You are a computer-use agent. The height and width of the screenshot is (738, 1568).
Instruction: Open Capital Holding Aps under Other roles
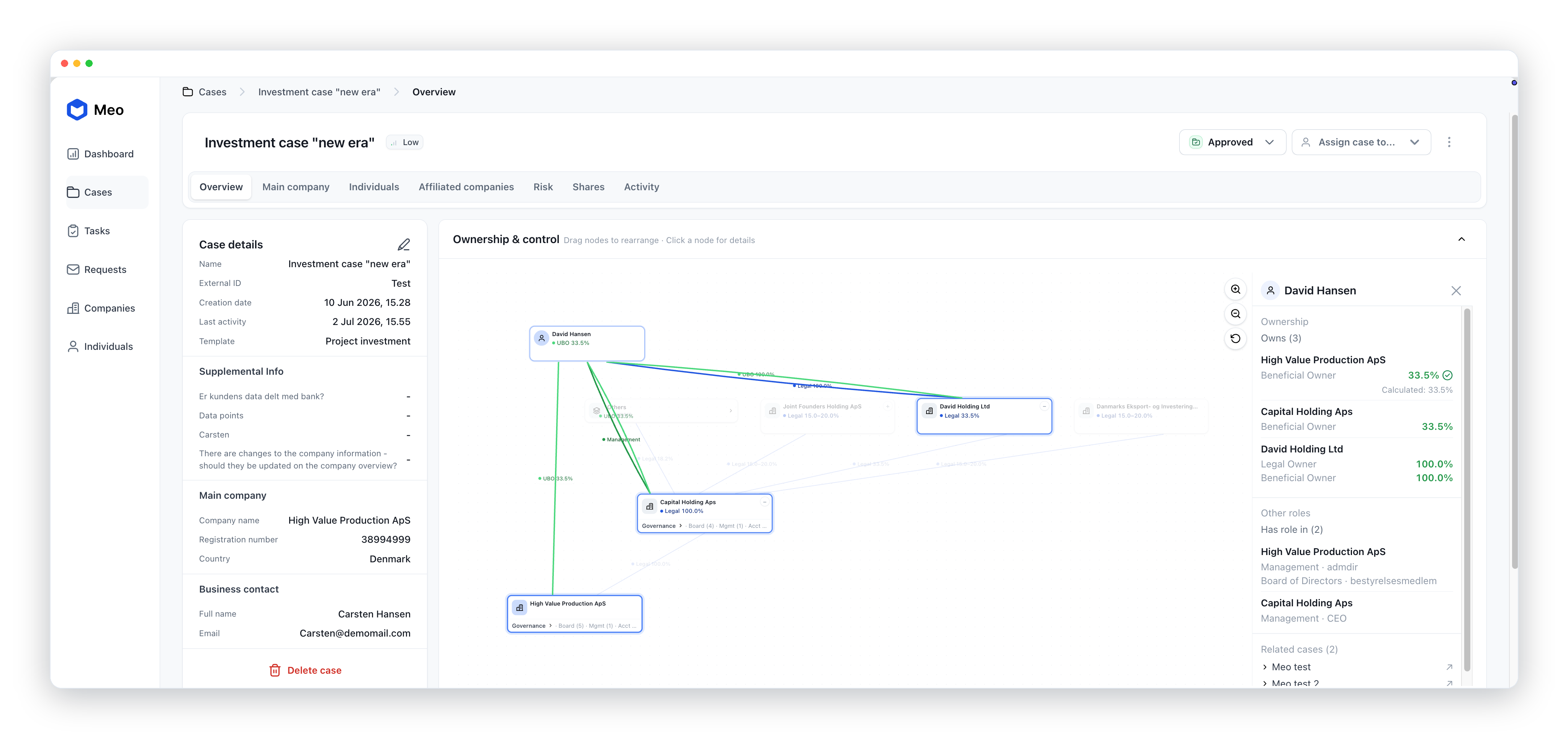click(x=1306, y=603)
